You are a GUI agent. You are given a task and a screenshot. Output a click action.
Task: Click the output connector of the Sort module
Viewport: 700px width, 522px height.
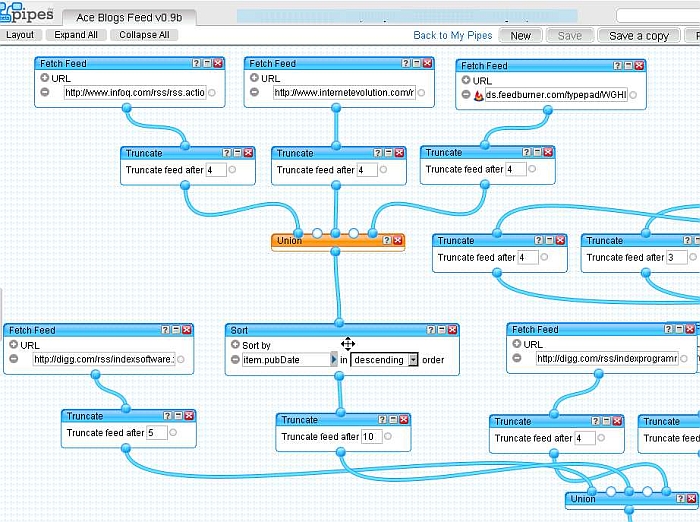pyautogui.click(x=339, y=376)
